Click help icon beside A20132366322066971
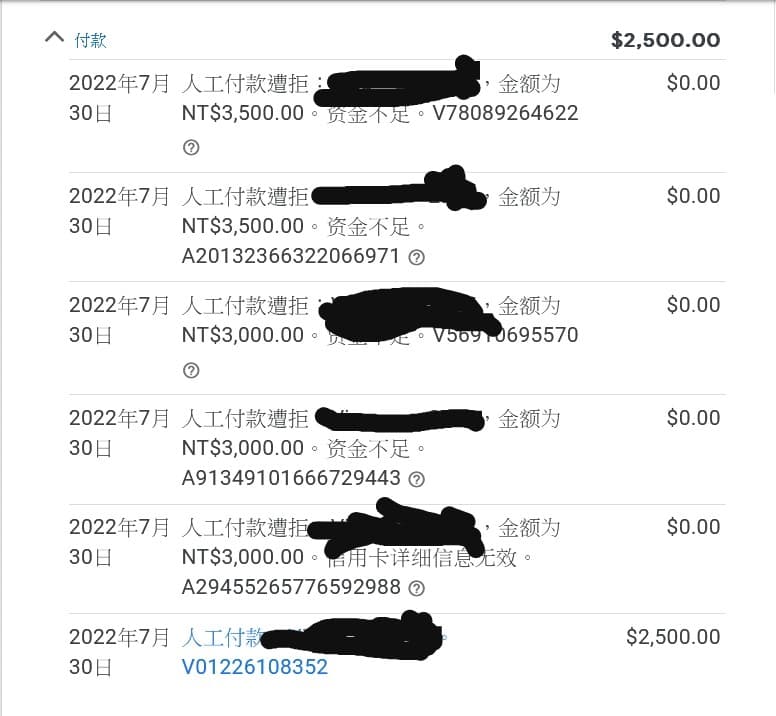Viewport: 776px width, 716px height. click(x=417, y=257)
